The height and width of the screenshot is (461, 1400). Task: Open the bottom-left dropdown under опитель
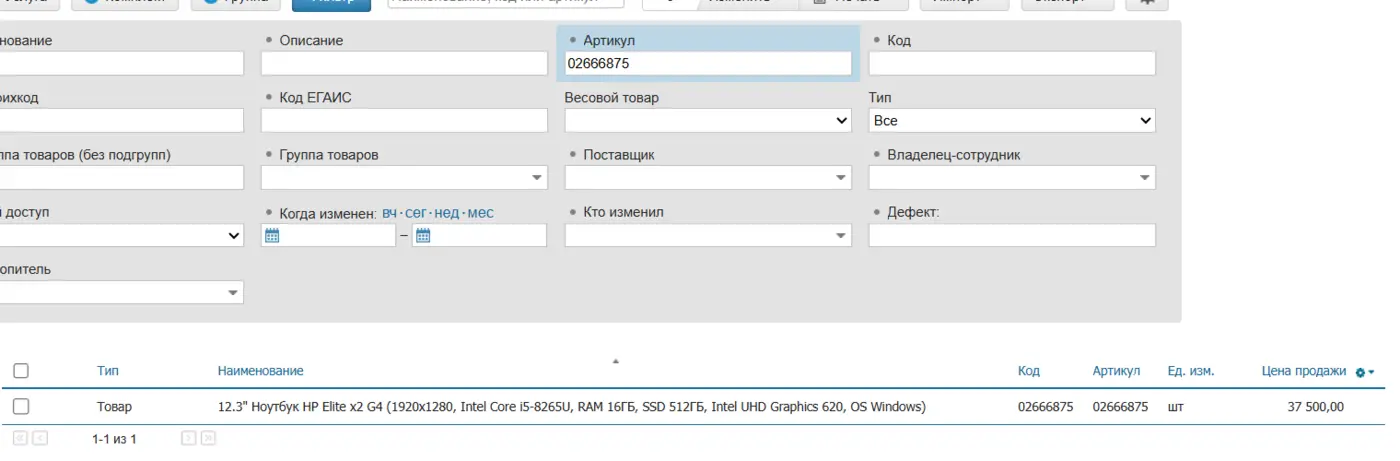coord(122,293)
